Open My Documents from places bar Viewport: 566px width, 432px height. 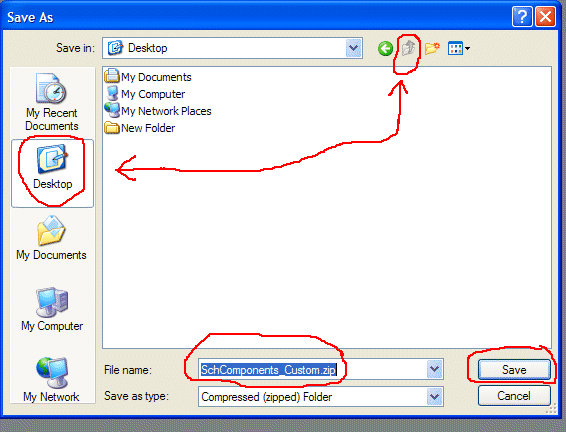pyautogui.click(x=51, y=238)
